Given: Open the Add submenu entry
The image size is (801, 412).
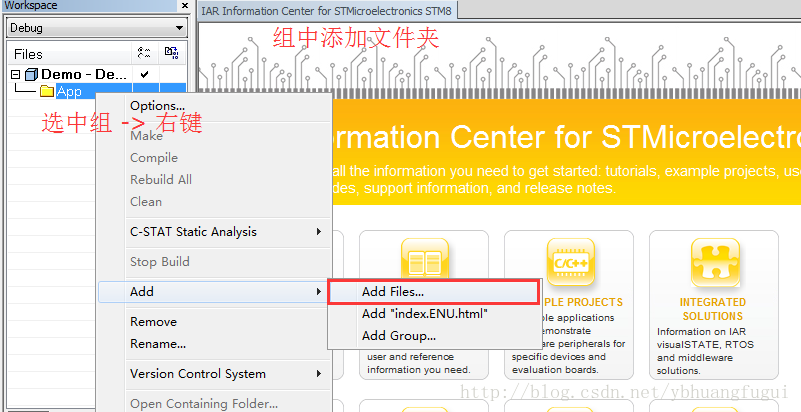Looking at the screenshot, I should (214, 292).
